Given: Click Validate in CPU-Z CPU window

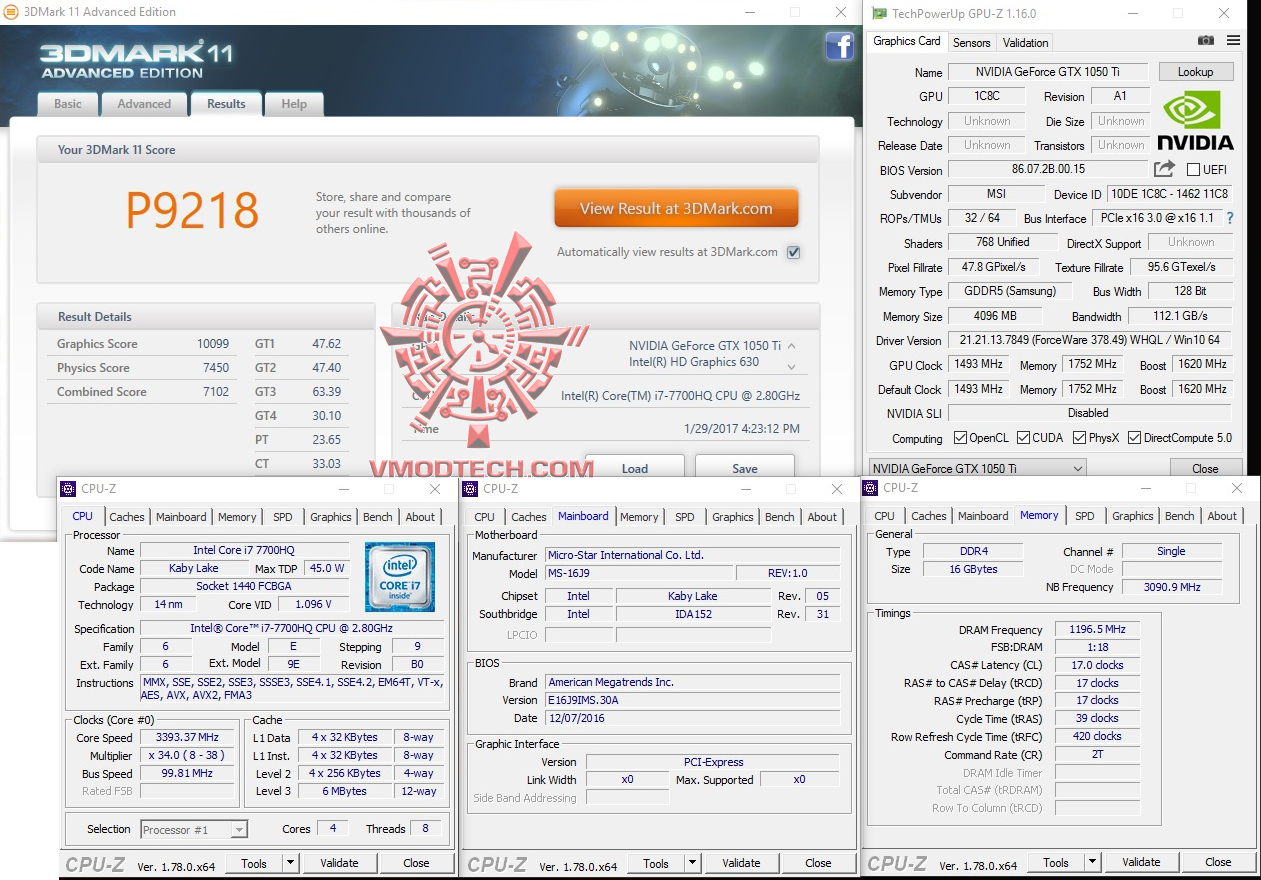Looking at the screenshot, I should tap(339, 863).
